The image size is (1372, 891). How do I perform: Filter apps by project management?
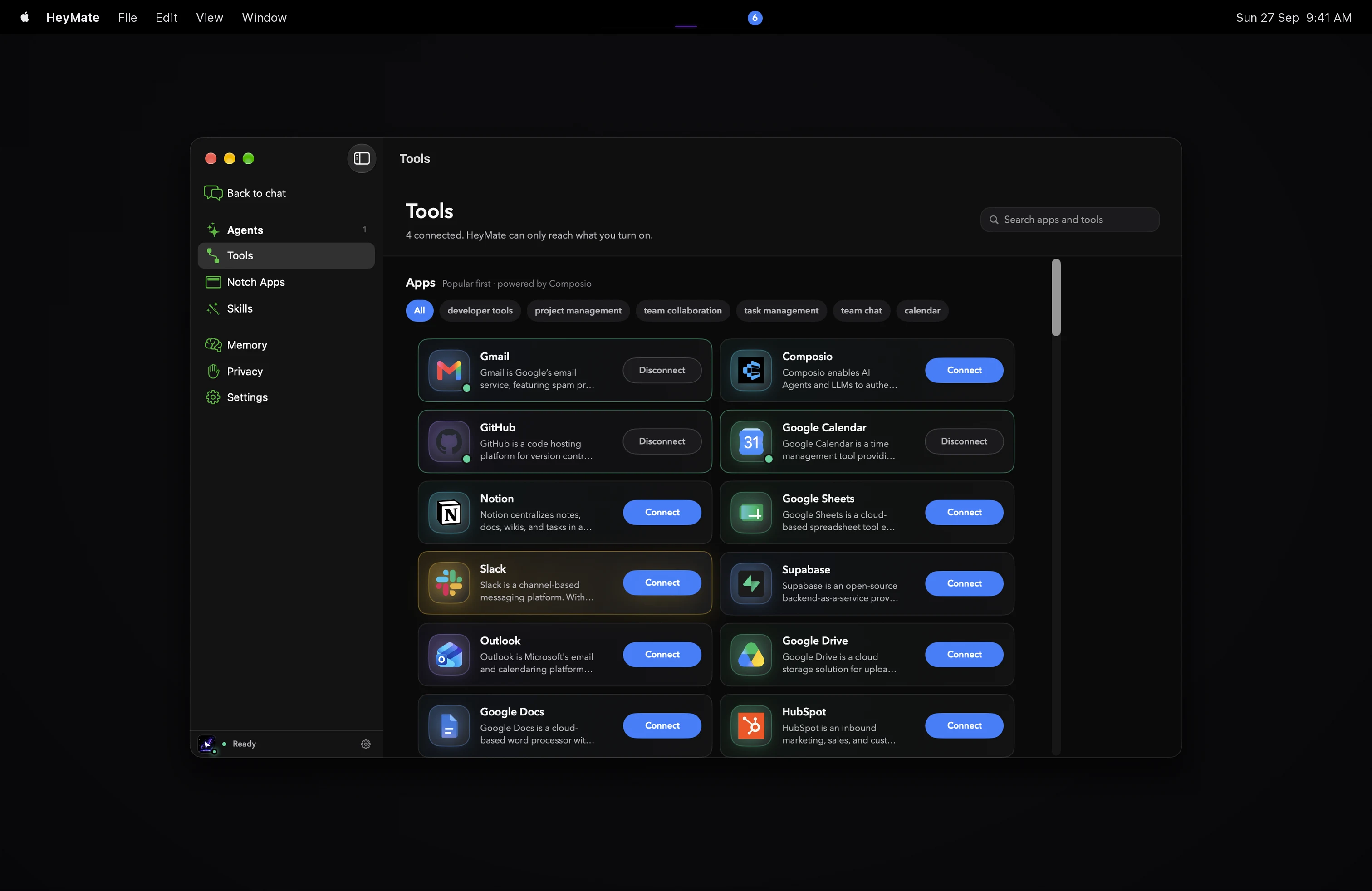pyautogui.click(x=578, y=311)
